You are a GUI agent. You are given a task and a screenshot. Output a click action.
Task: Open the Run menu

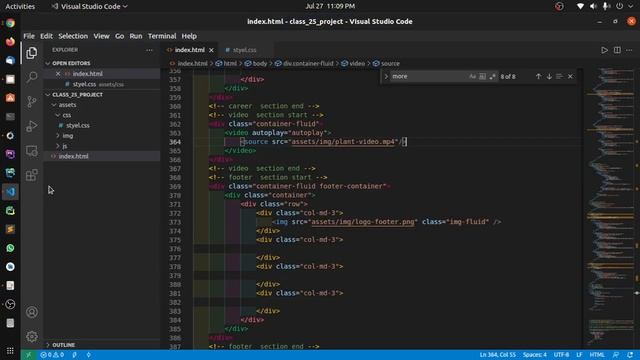click(x=136, y=36)
